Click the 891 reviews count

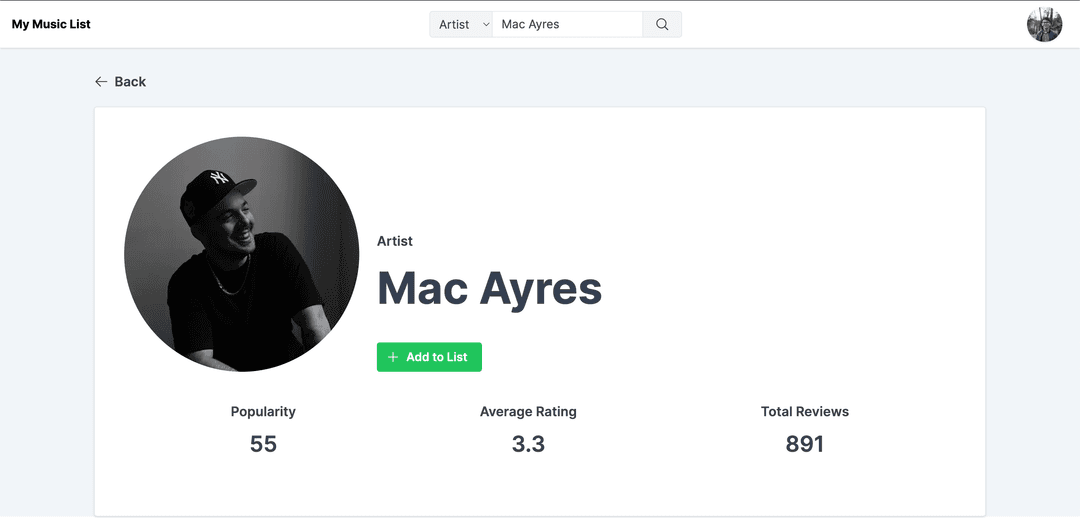point(804,444)
